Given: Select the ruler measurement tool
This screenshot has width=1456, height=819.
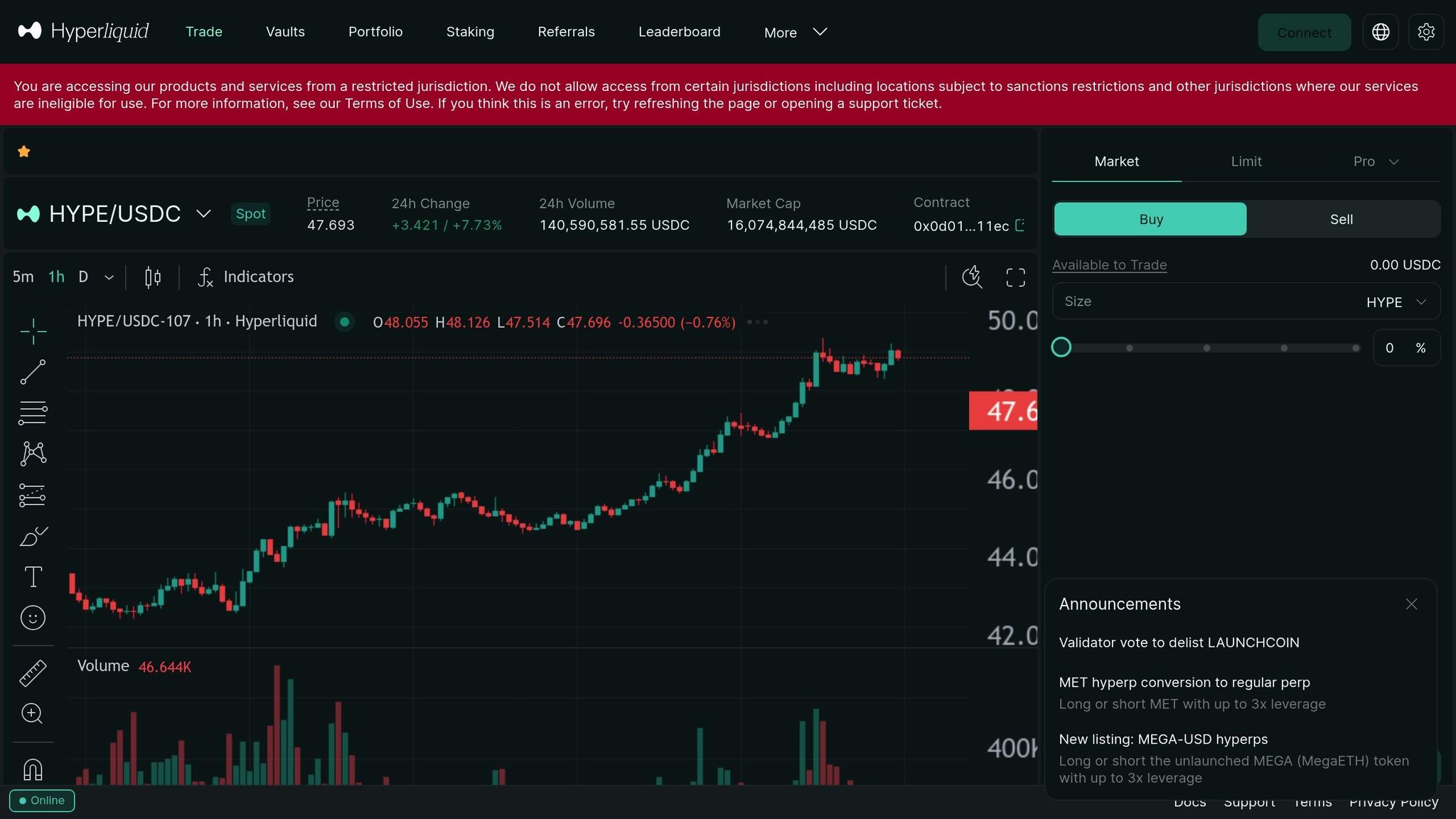Looking at the screenshot, I should tap(33, 673).
